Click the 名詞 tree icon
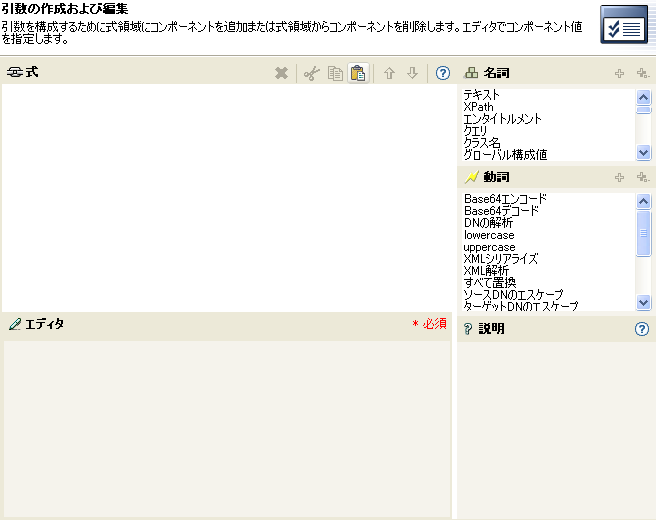This screenshot has width=656, height=520. pos(471,73)
